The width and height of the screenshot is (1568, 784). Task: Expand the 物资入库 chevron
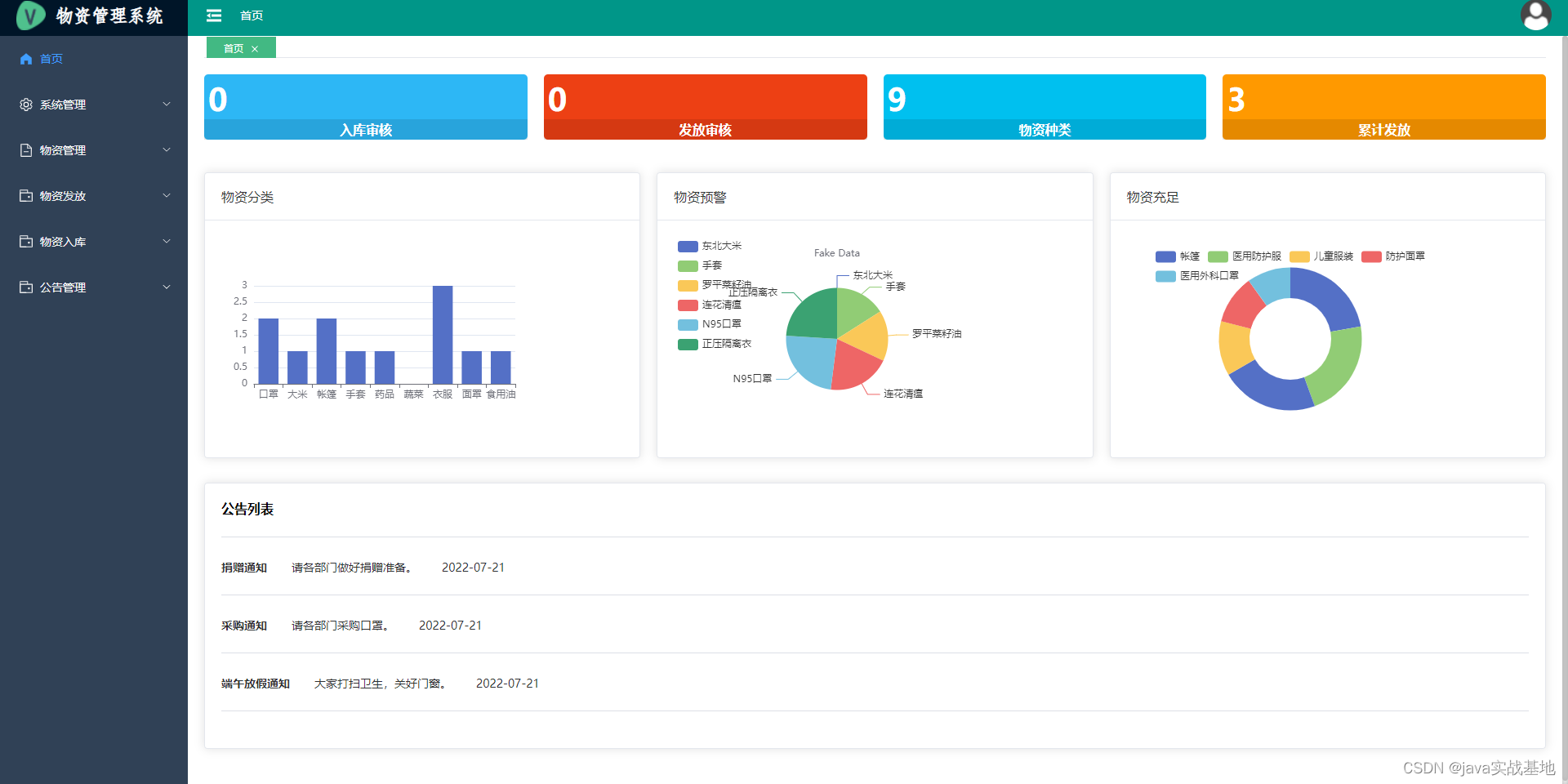point(167,242)
